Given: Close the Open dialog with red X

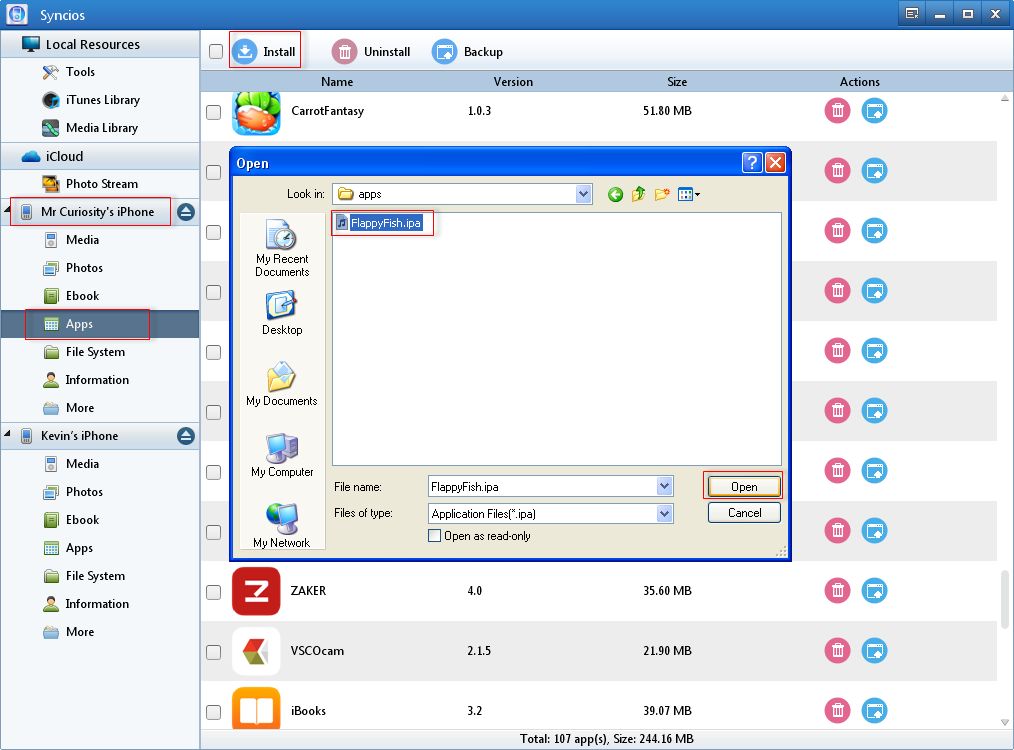Looking at the screenshot, I should click(775, 162).
